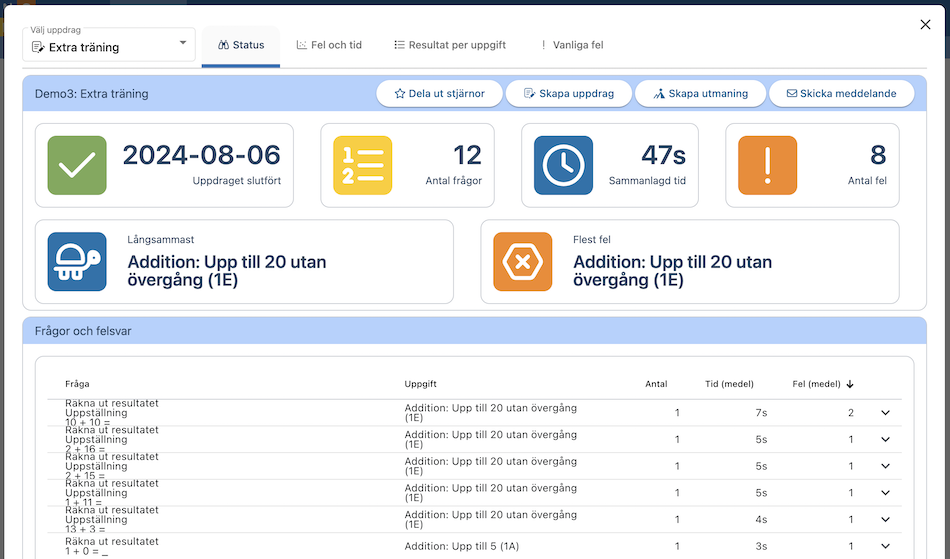This screenshot has width=950, height=559.
Task: Click the Demo3: Extra träning heading
Action: [91, 94]
